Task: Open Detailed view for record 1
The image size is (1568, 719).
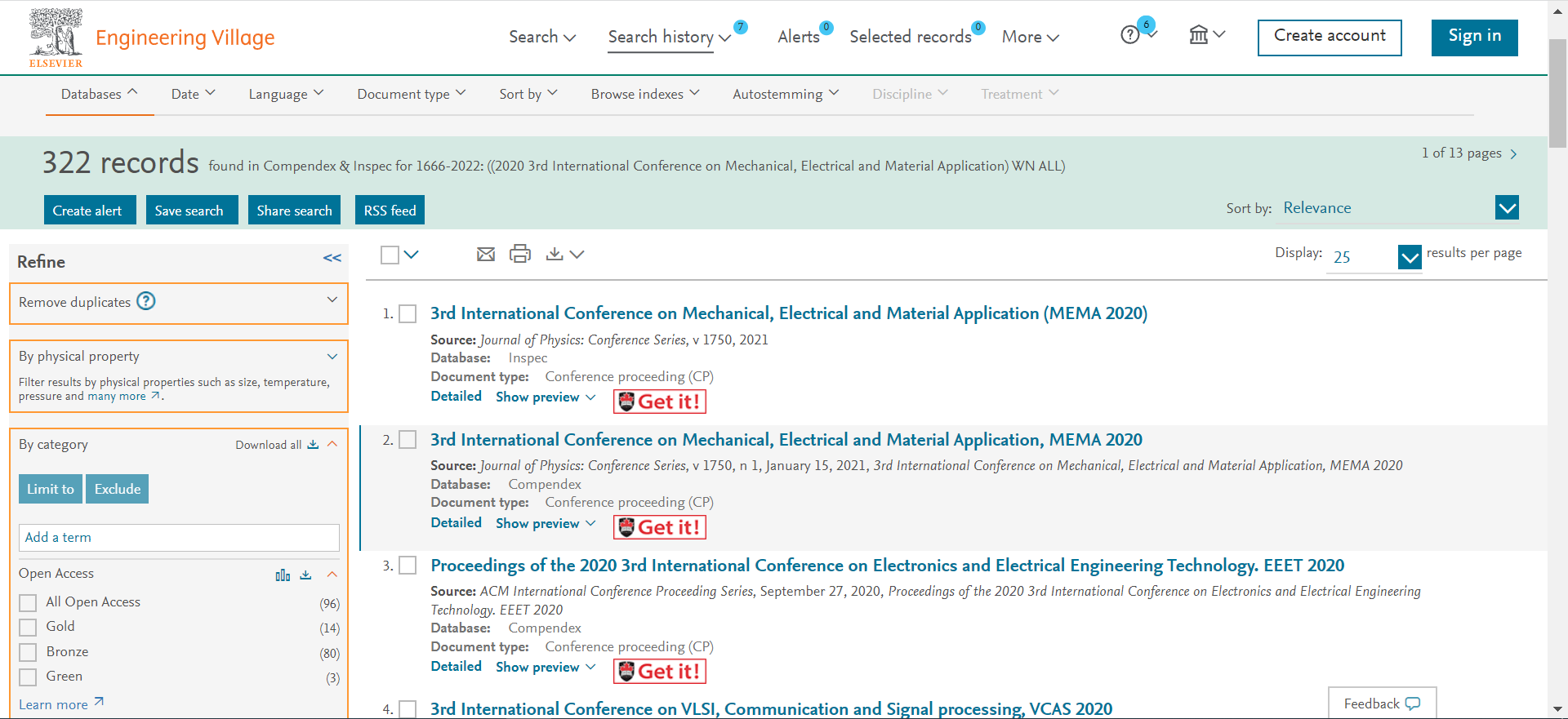Action: pos(457,397)
